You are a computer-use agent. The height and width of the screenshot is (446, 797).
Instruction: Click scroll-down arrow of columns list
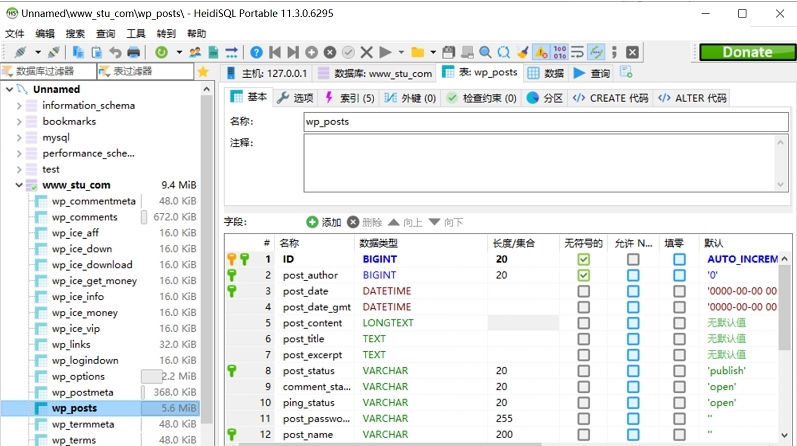pos(784,435)
